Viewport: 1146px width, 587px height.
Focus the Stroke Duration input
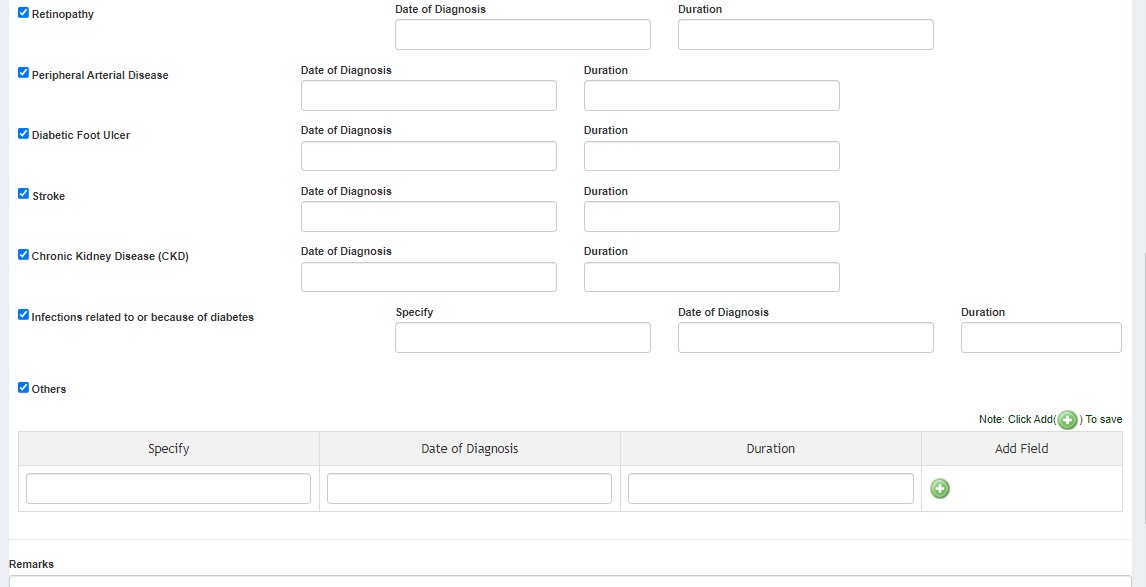(x=711, y=217)
